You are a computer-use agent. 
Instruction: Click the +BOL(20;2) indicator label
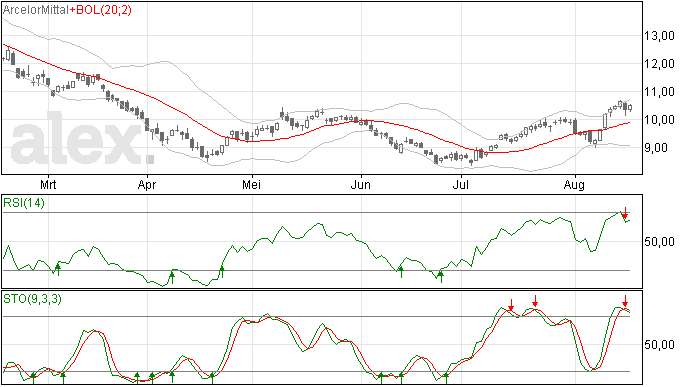click(x=100, y=10)
